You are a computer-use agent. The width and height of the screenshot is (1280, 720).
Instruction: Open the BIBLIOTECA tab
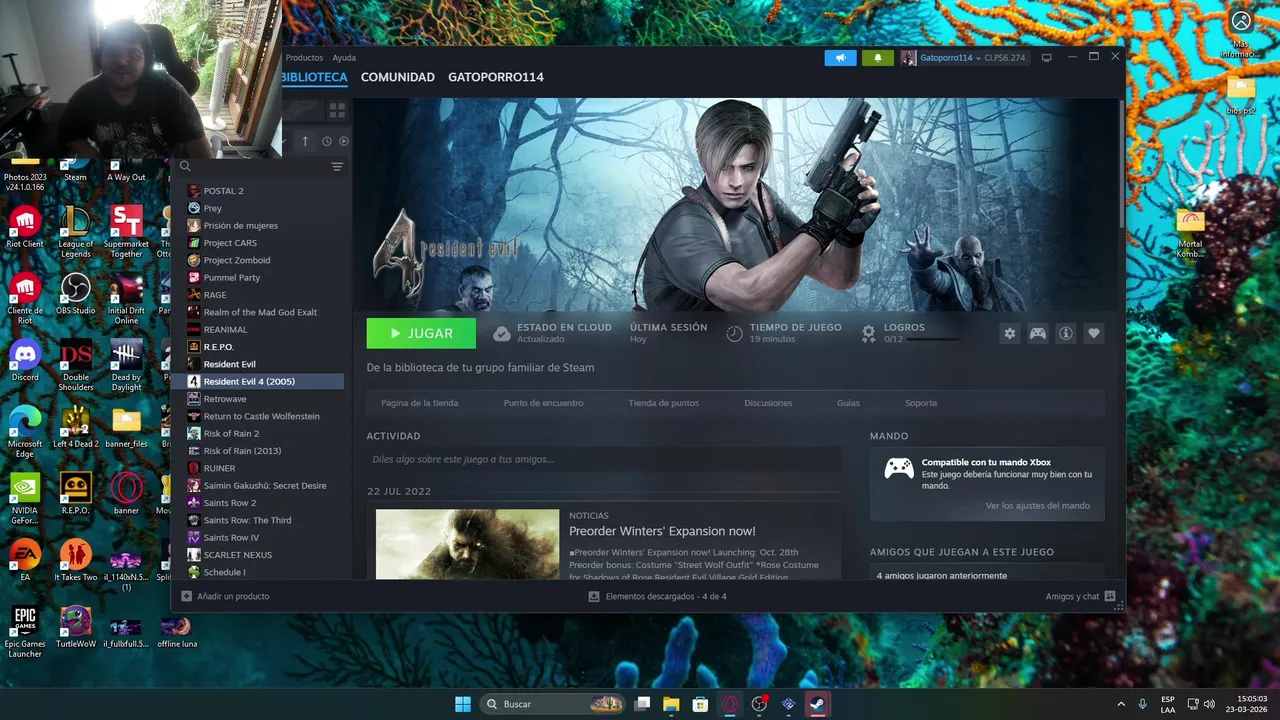pyautogui.click(x=314, y=77)
